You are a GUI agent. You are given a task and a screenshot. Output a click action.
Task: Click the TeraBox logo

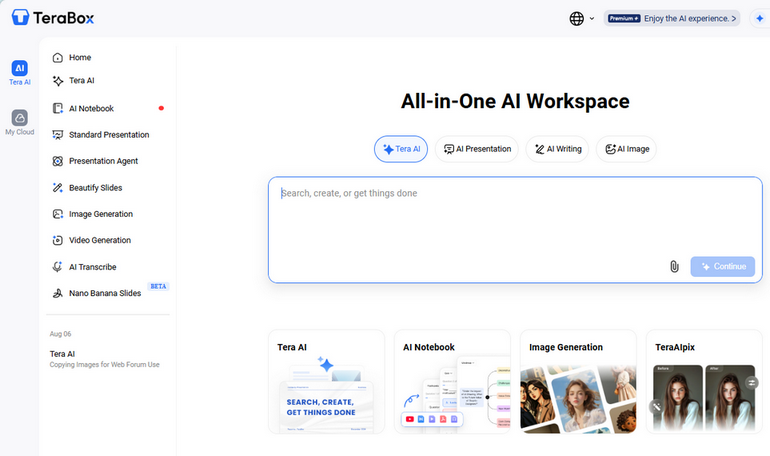(x=53, y=18)
